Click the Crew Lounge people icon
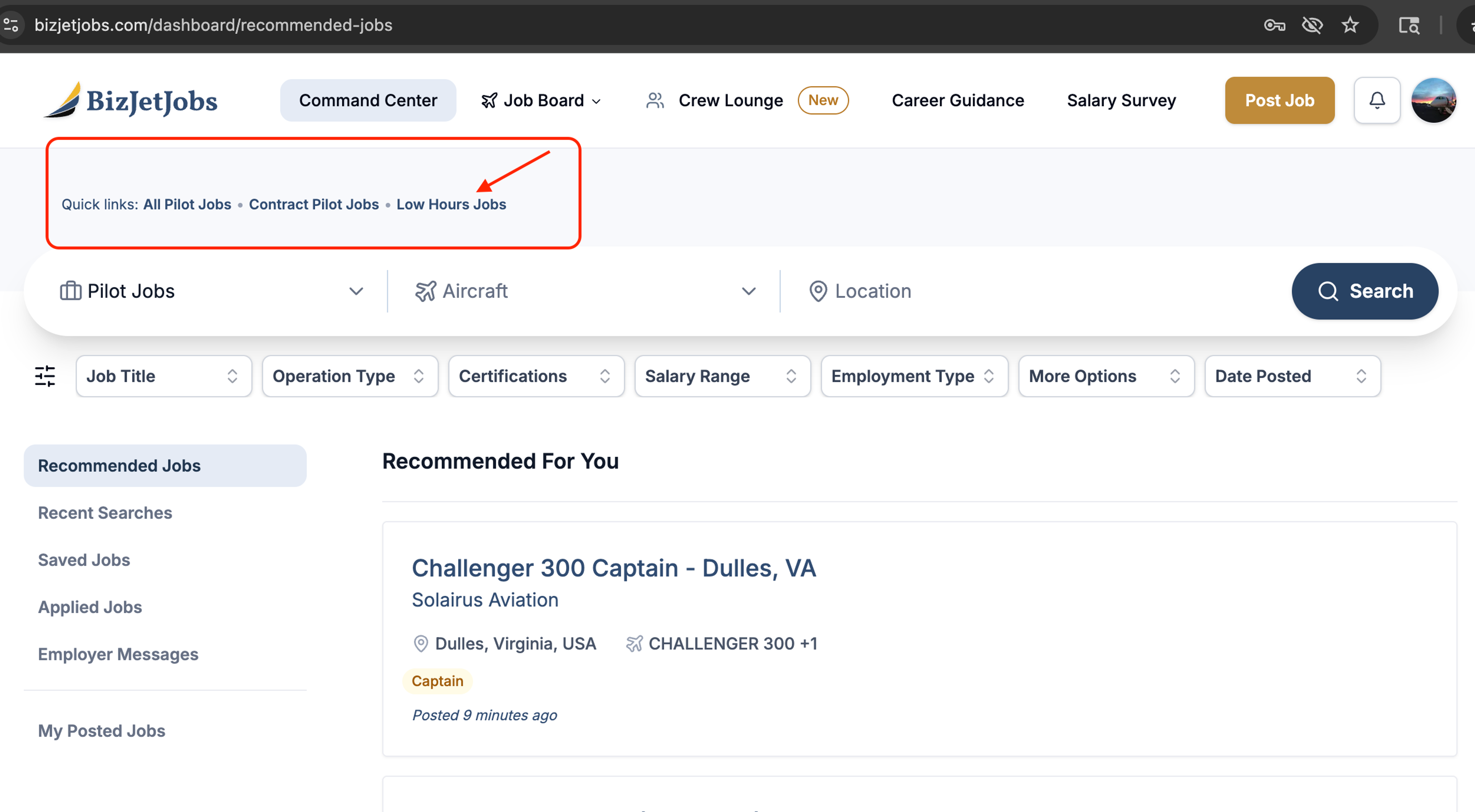This screenshot has width=1475, height=812. click(655, 100)
